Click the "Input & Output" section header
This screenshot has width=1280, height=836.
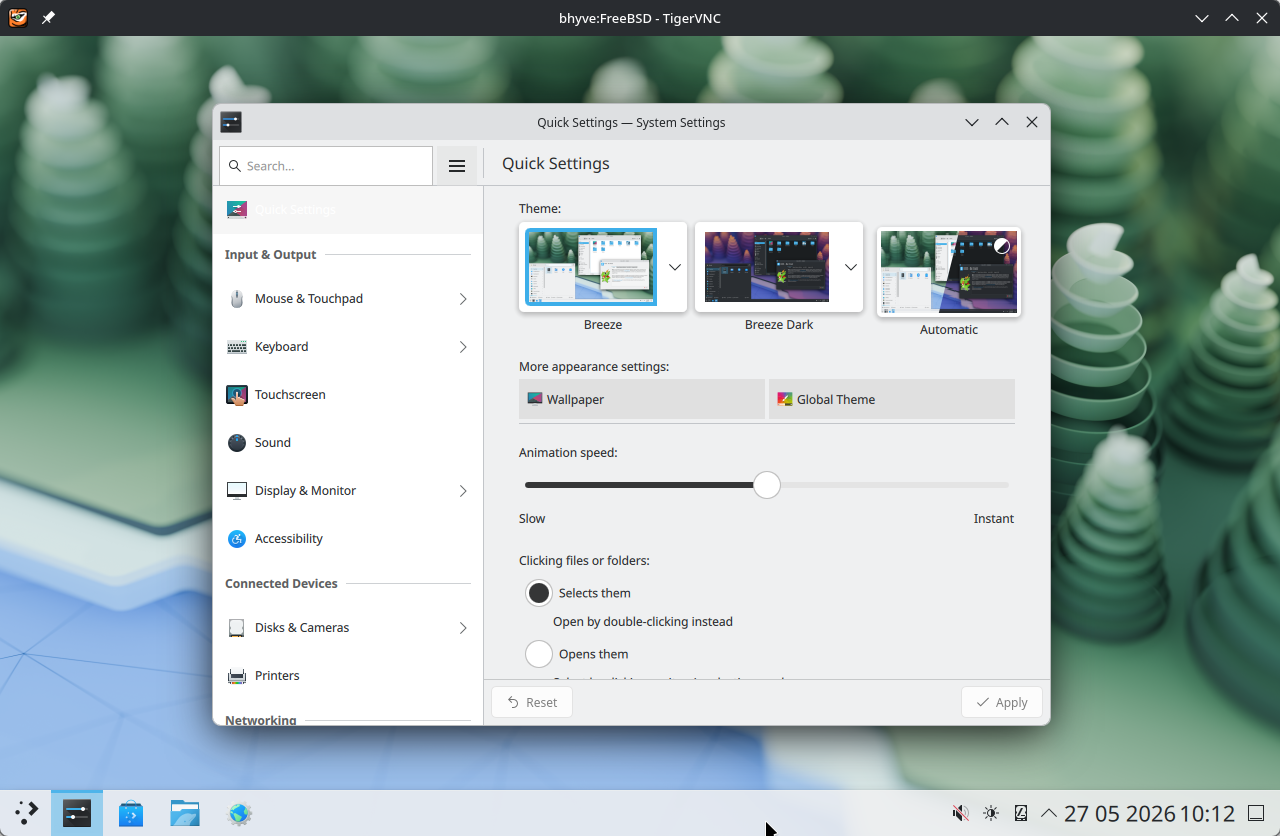(270, 255)
